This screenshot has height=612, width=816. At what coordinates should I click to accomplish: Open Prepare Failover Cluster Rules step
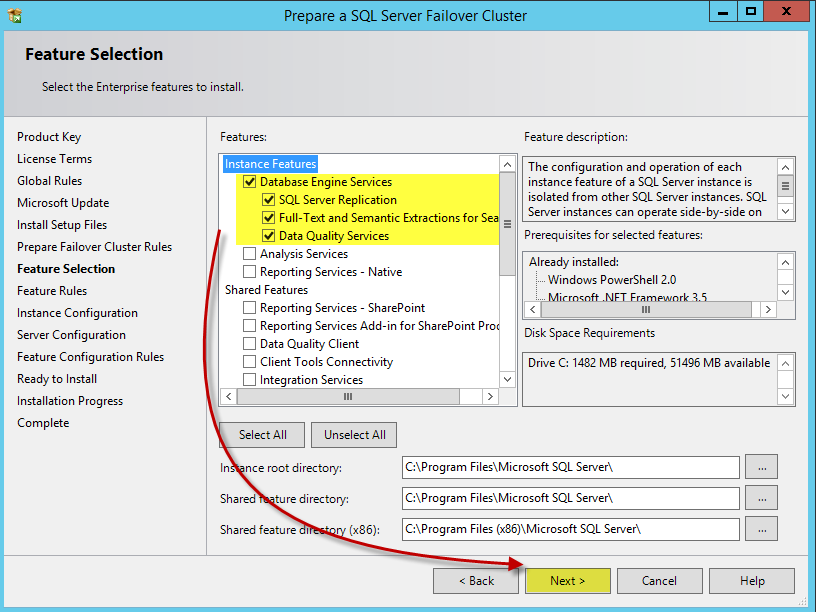pos(94,247)
